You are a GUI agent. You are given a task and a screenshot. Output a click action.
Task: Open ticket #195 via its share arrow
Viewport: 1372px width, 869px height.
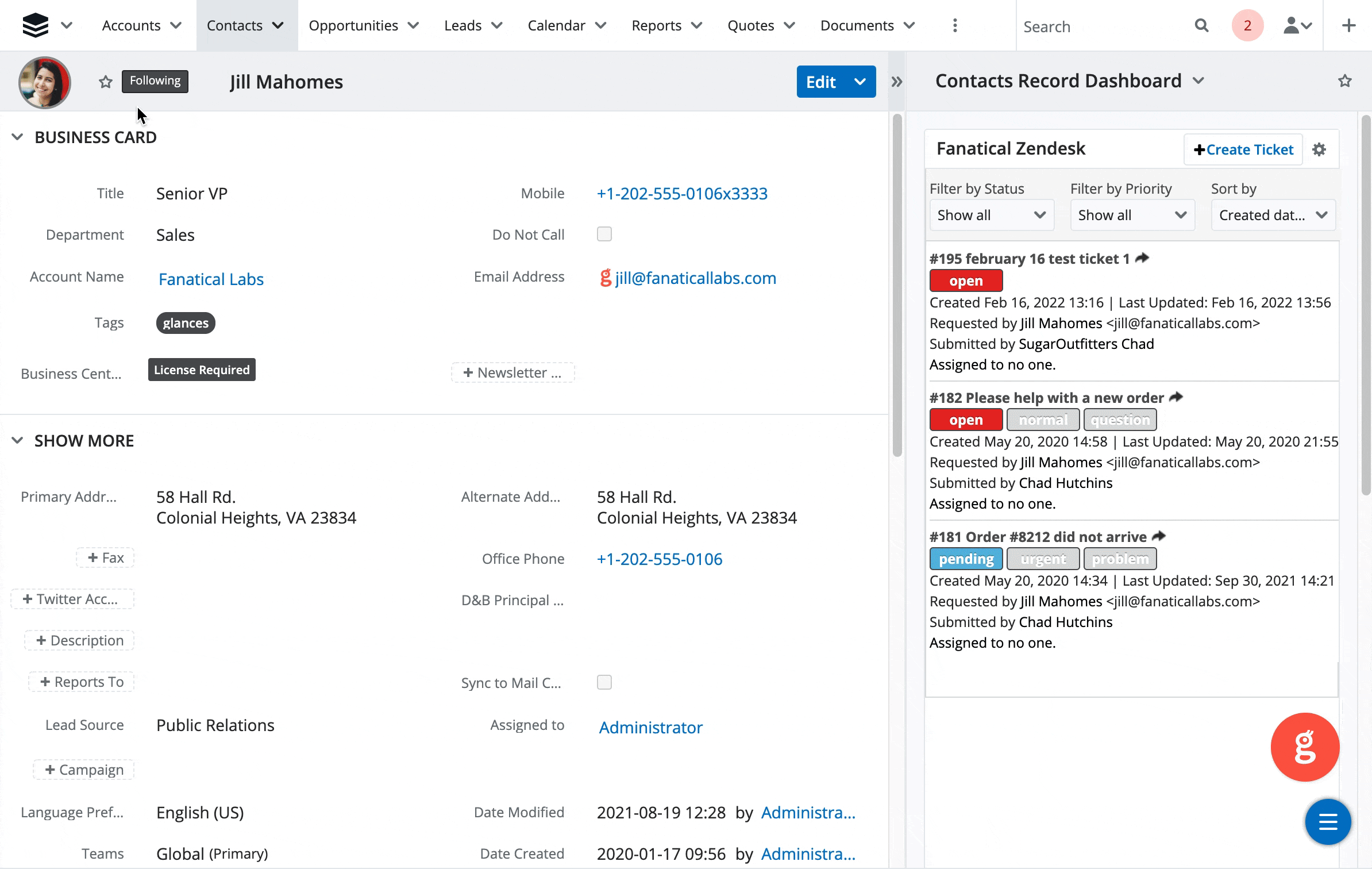pyautogui.click(x=1142, y=258)
